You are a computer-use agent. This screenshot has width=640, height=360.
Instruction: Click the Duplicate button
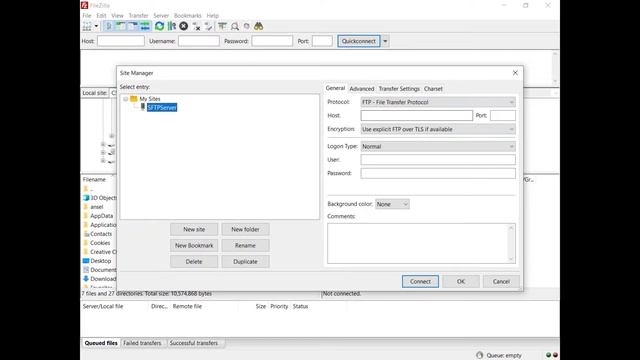(x=245, y=262)
